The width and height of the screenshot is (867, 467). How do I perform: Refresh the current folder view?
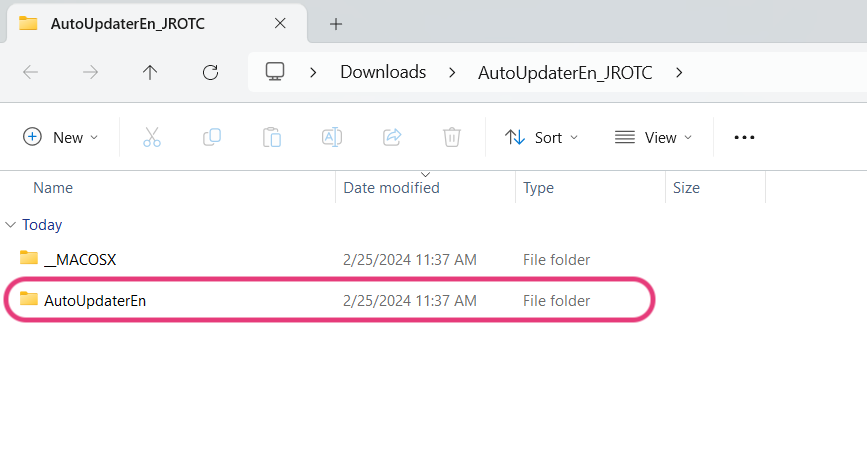[210, 72]
